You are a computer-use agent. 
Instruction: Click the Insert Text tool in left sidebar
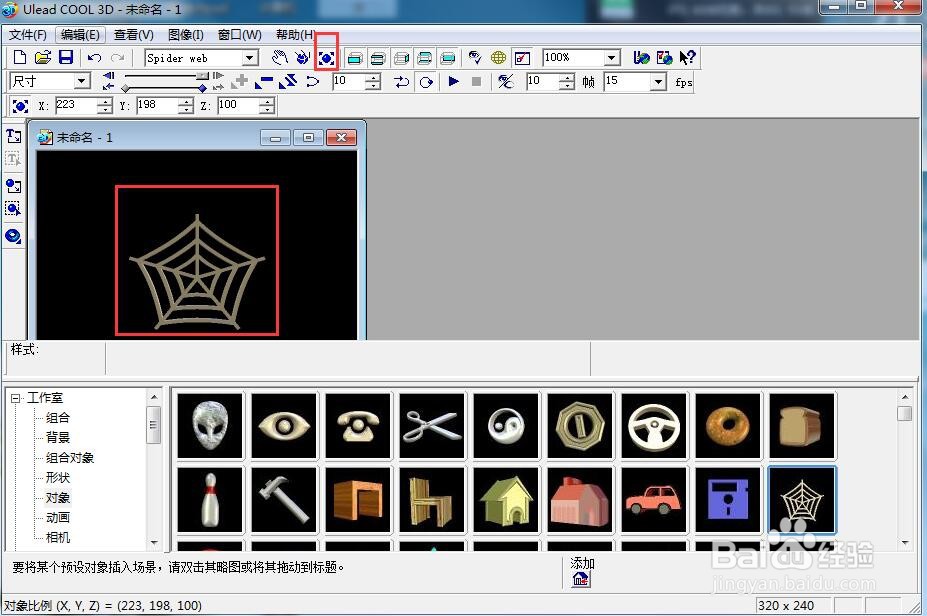pos(14,137)
